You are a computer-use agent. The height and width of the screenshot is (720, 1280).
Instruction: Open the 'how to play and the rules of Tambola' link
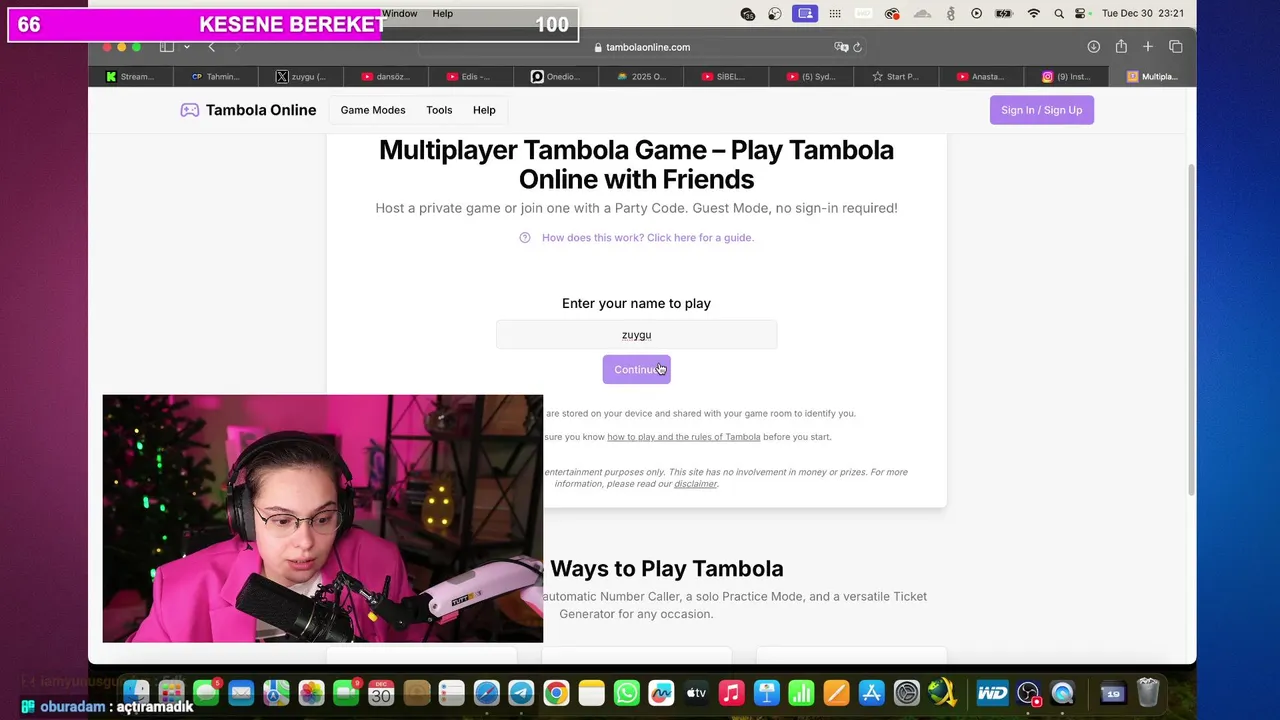684,437
